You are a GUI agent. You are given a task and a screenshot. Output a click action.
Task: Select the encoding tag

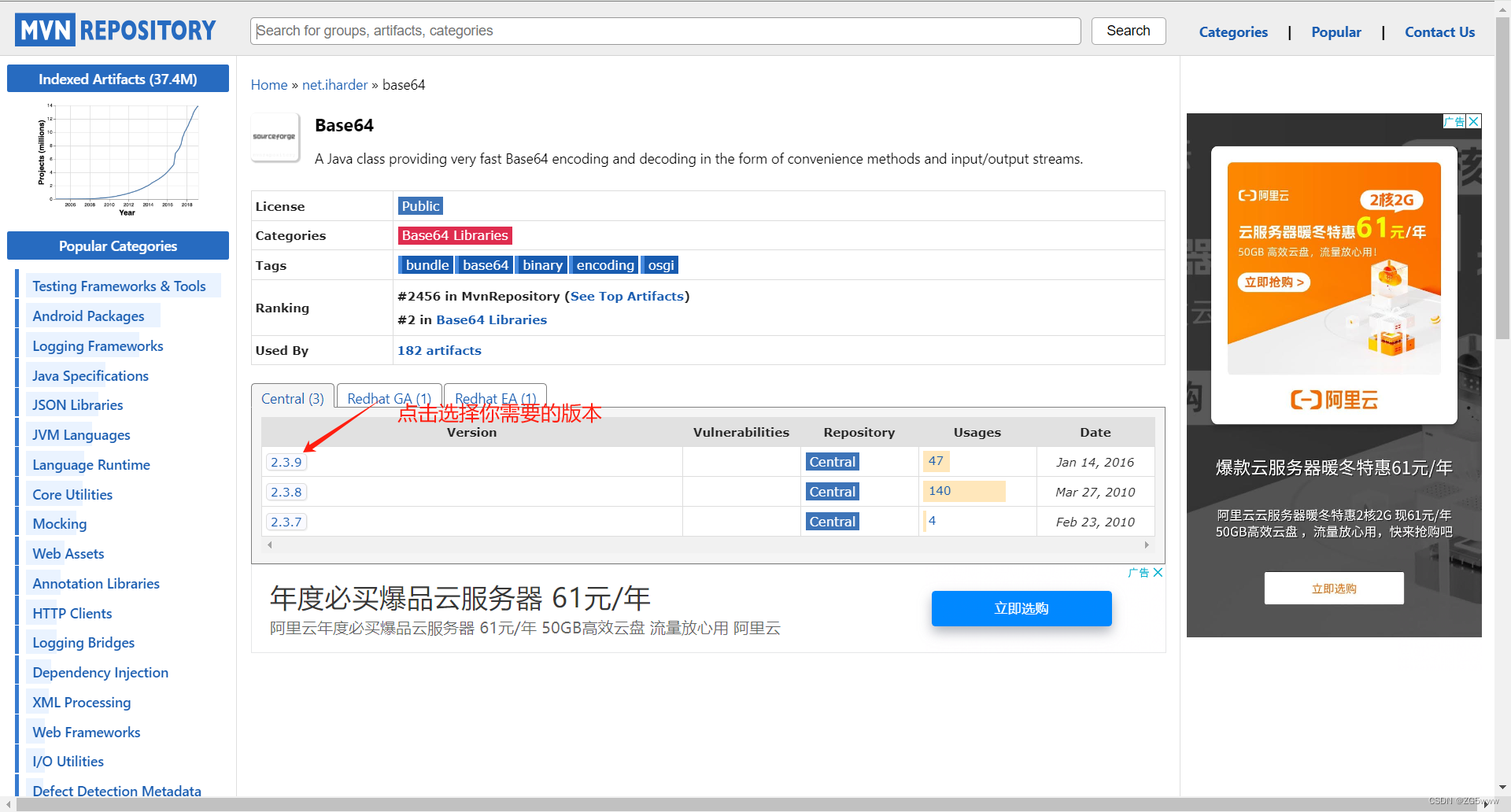click(x=604, y=265)
